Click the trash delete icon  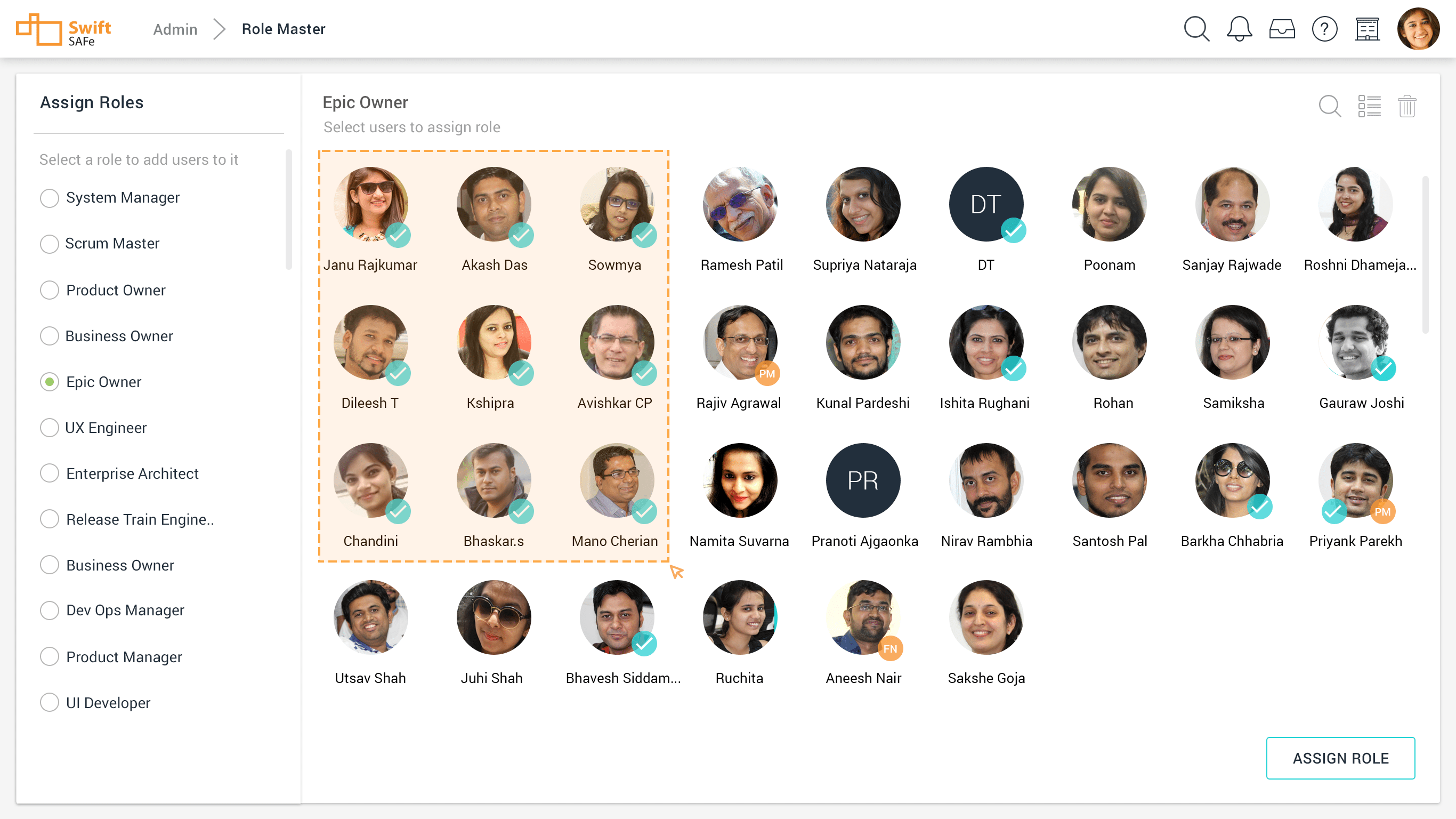(x=1407, y=106)
